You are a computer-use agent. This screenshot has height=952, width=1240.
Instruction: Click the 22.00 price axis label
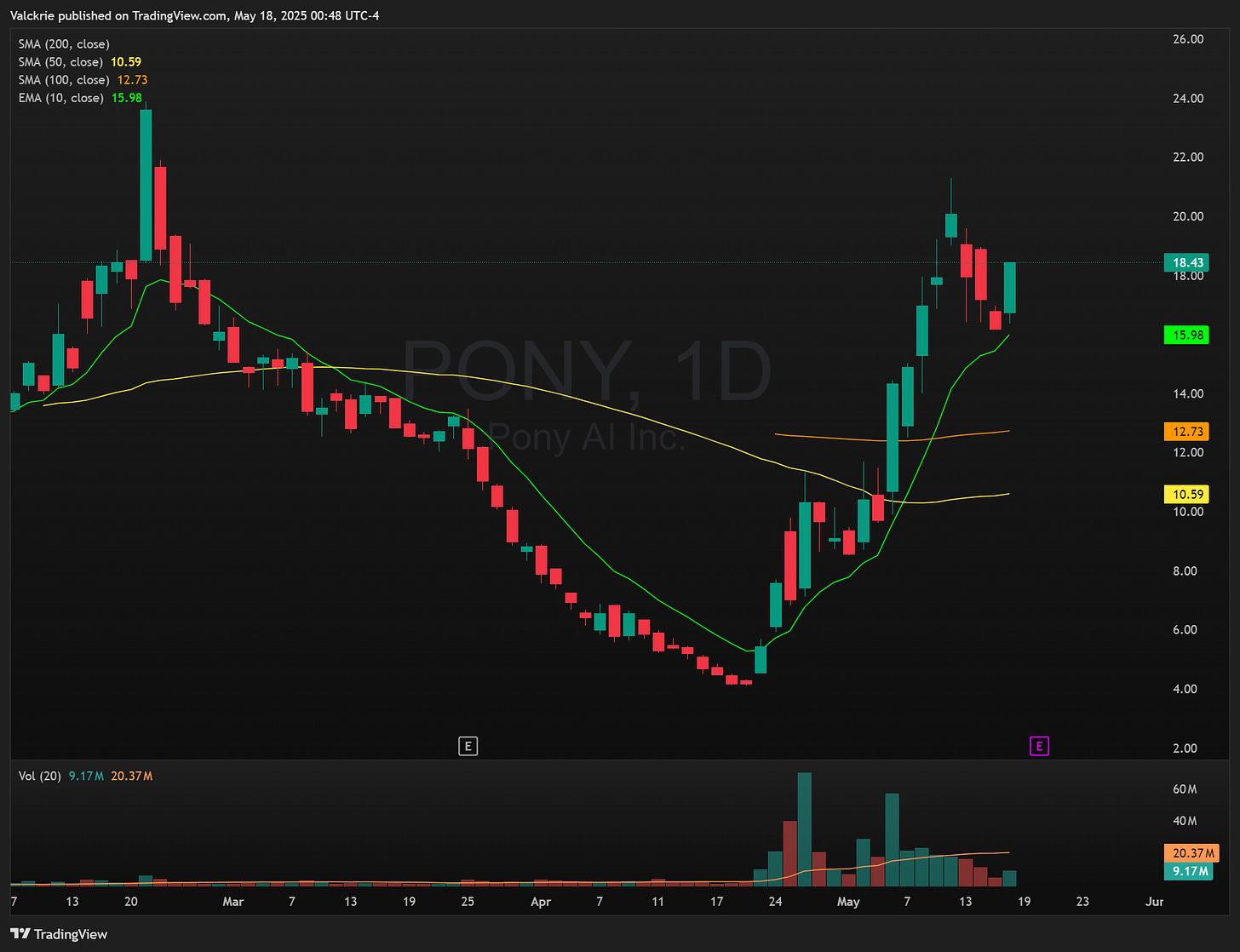coord(1188,157)
